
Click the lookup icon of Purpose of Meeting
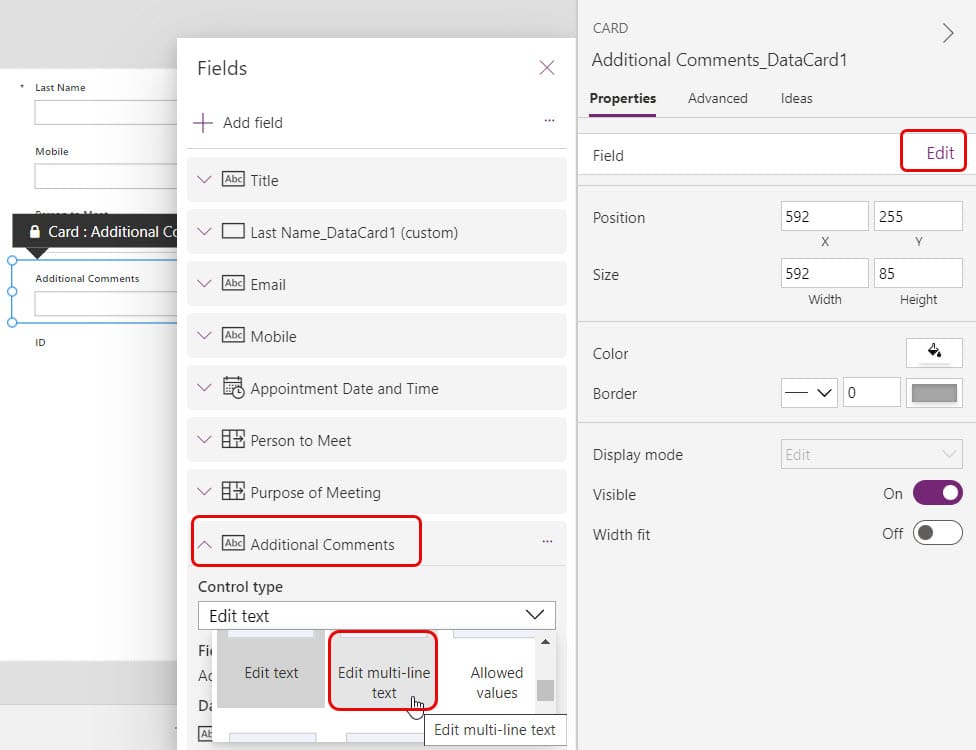coord(233,491)
